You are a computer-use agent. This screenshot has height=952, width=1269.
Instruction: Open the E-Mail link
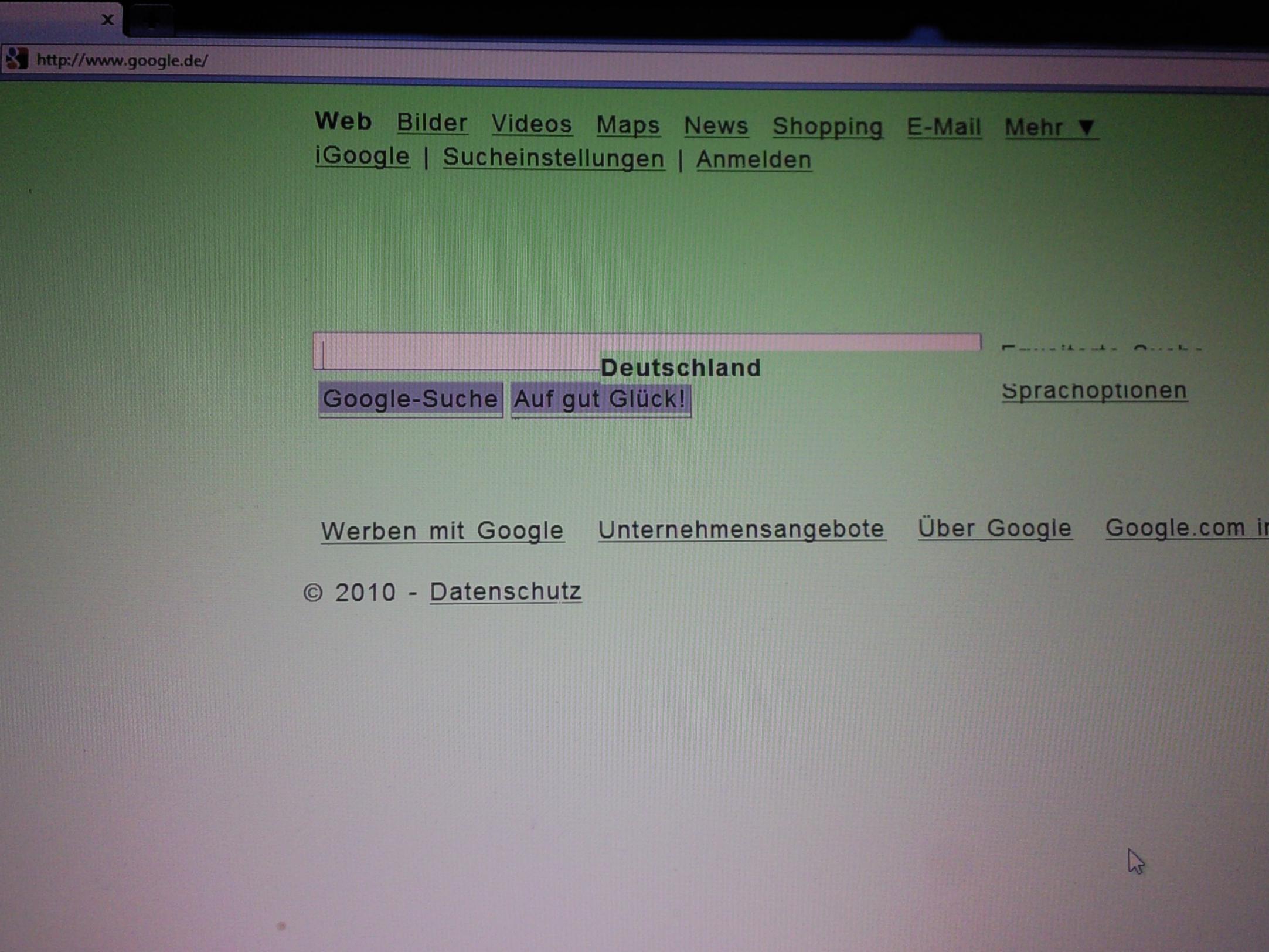(944, 127)
